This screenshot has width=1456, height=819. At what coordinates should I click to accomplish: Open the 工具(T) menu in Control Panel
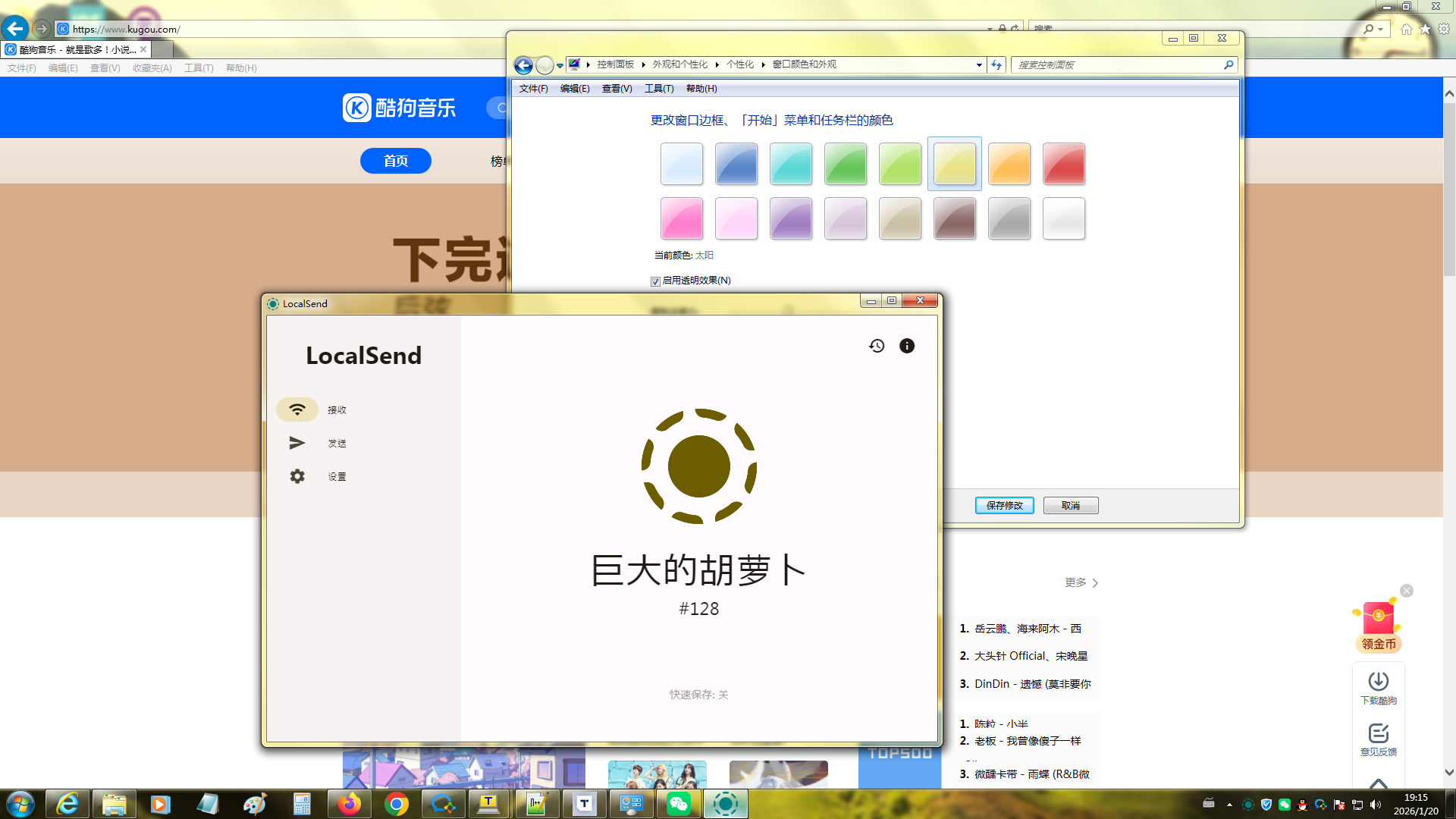click(x=658, y=89)
